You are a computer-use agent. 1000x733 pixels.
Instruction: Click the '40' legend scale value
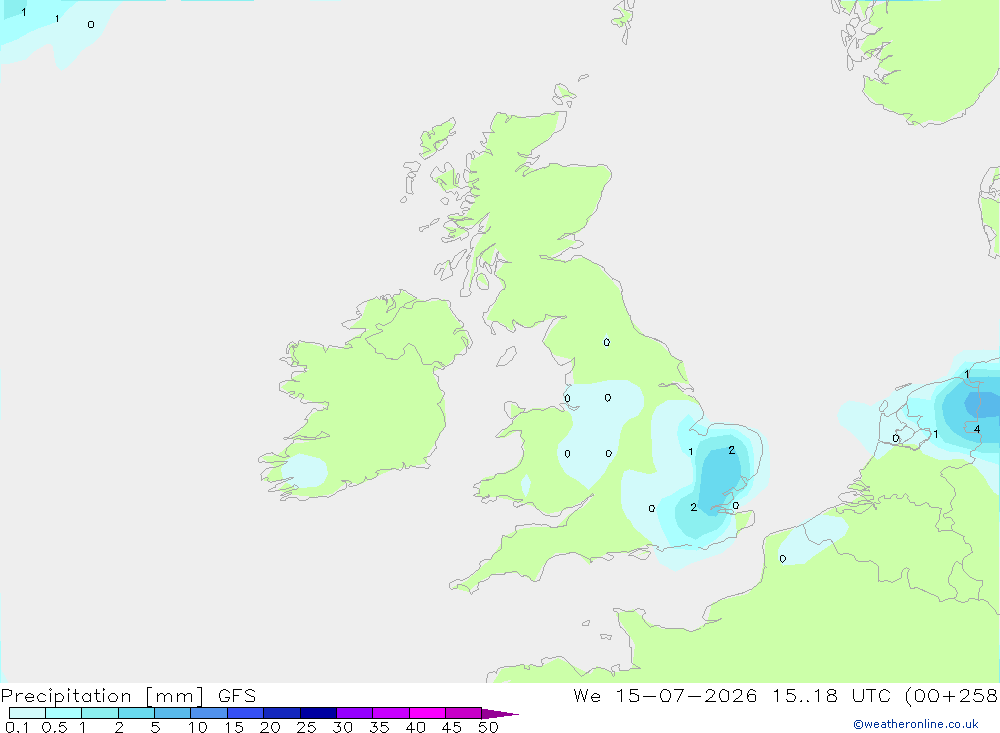tap(415, 727)
